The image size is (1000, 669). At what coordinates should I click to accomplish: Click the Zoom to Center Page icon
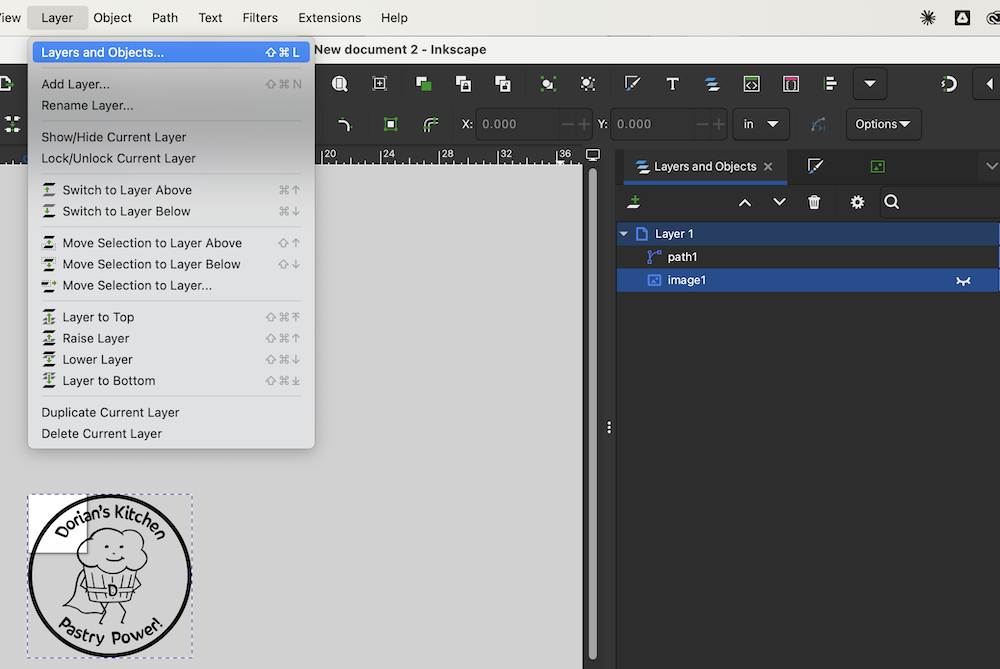tap(379, 84)
